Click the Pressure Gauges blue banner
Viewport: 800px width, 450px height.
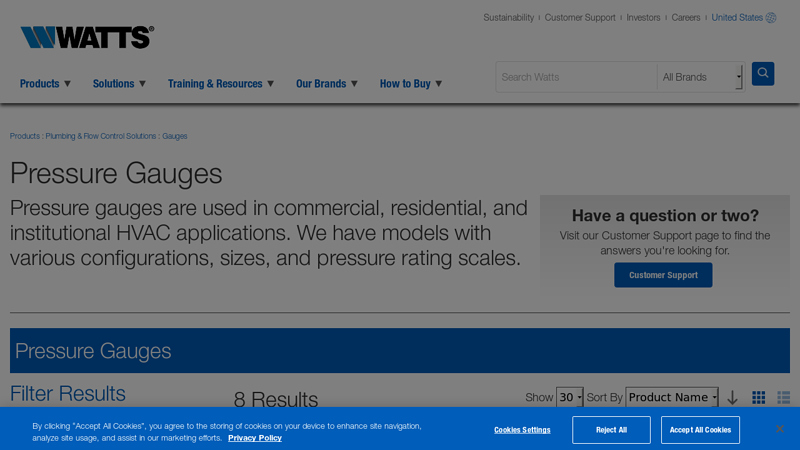click(399, 351)
